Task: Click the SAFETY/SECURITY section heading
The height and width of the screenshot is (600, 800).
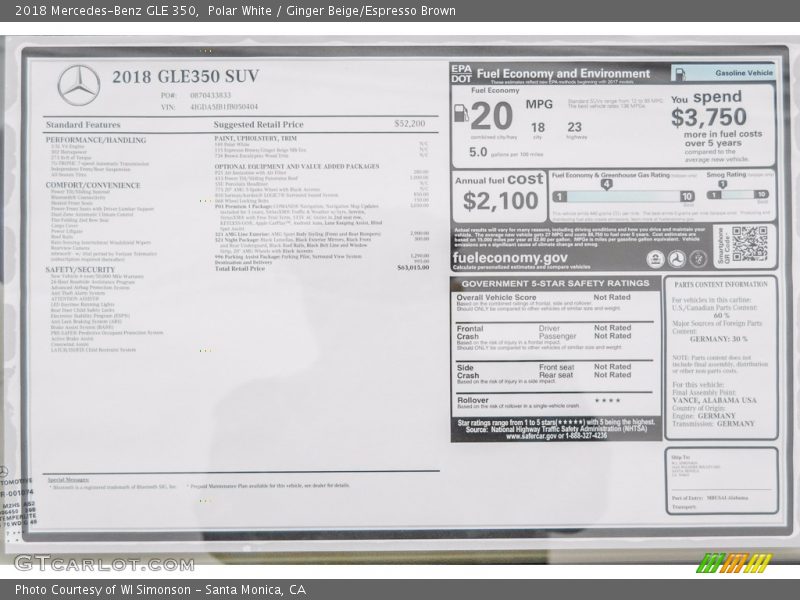Action: point(80,269)
